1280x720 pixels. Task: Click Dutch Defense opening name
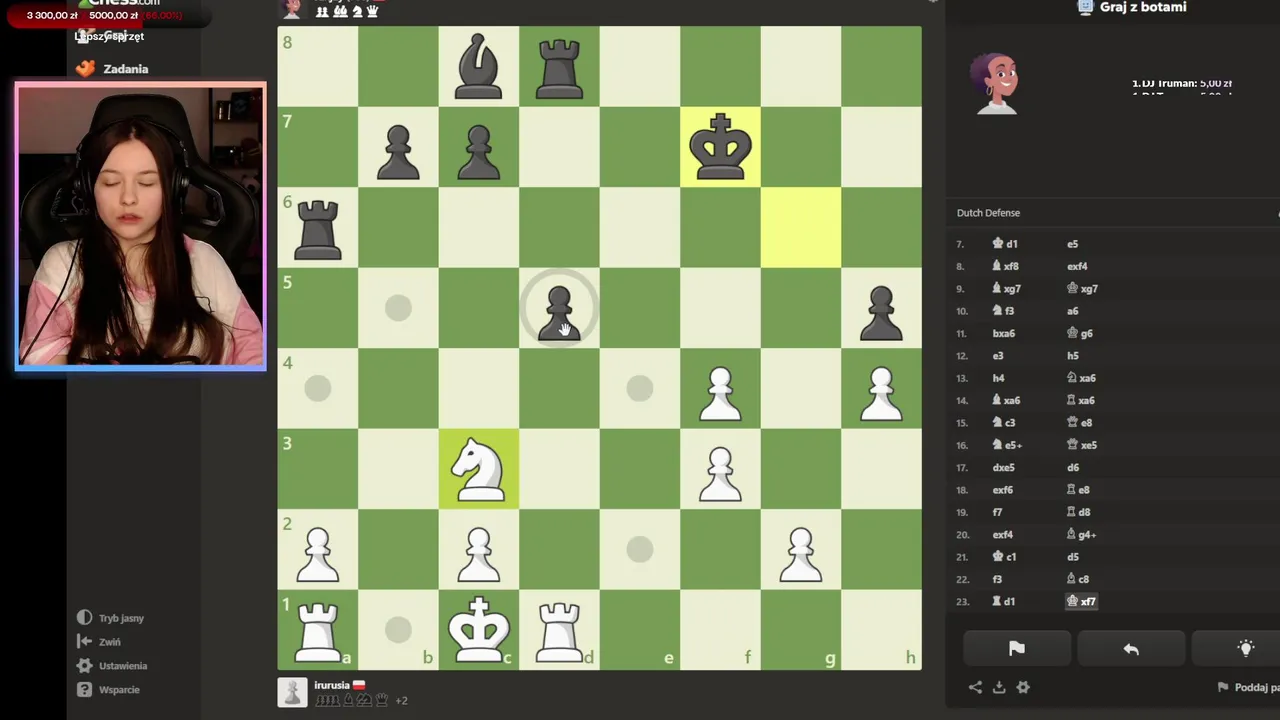pyautogui.click(x=988, y=213)
